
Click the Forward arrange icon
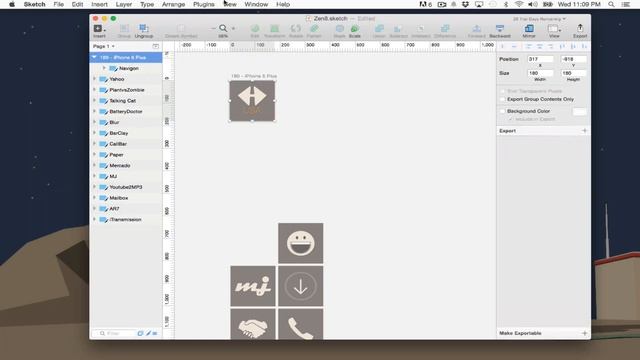click(476, 29)
